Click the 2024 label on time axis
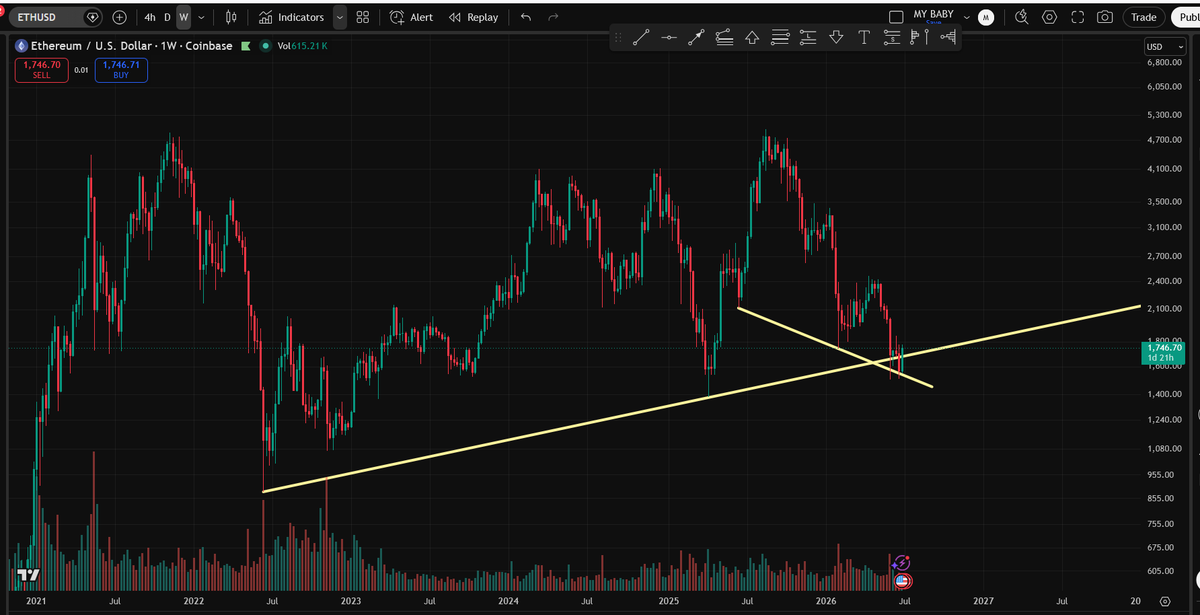This screenshot has width=1200, height=615. point(508,601)
